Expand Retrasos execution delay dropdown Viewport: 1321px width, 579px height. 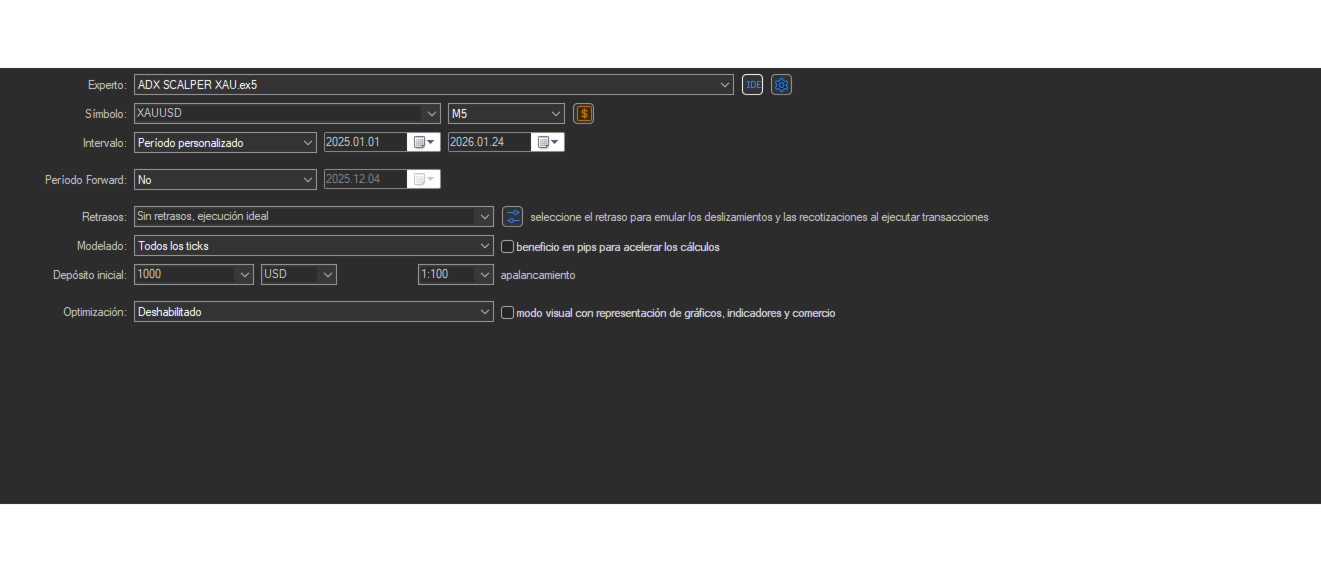click(485, 216)
